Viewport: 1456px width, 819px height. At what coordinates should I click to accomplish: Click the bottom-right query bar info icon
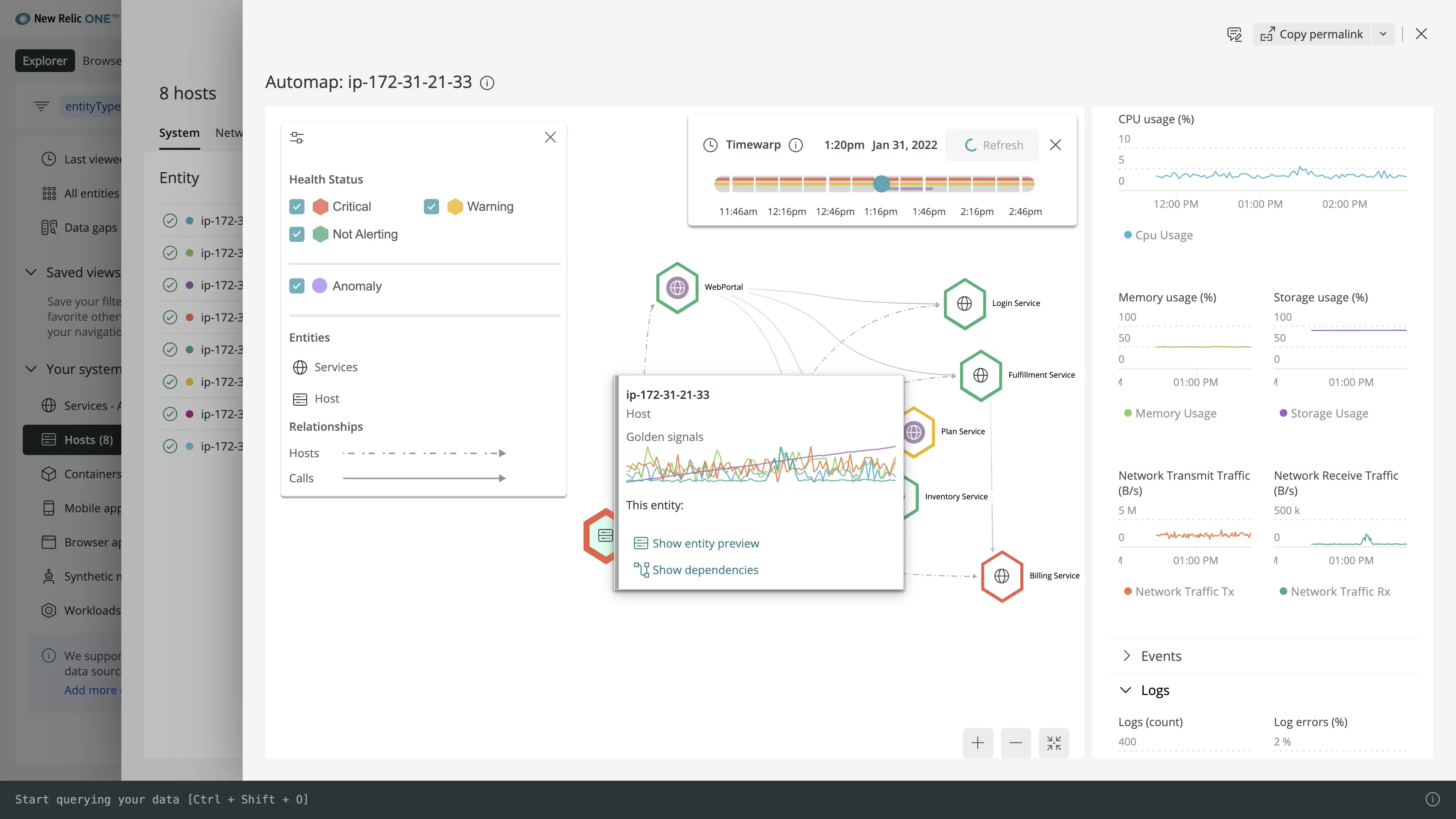[1432, 799]
